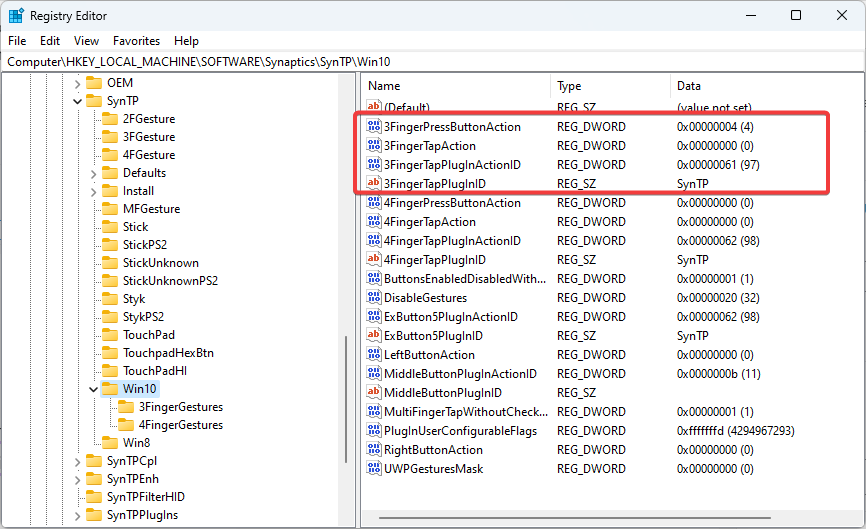Screen dimensions: 866x529
Task: Select the ButtonsEnabledDisabledWith... value name
Action: pos(465,279)
